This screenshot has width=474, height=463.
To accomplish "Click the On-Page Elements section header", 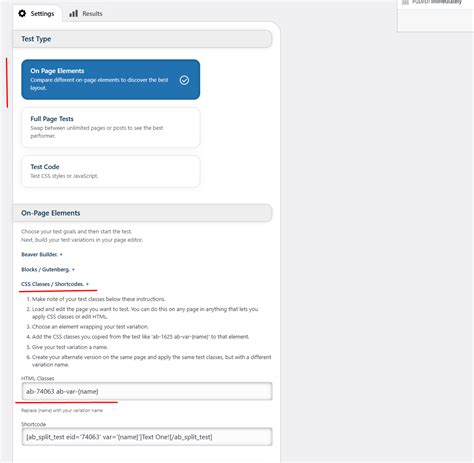I will click(142, 213).
